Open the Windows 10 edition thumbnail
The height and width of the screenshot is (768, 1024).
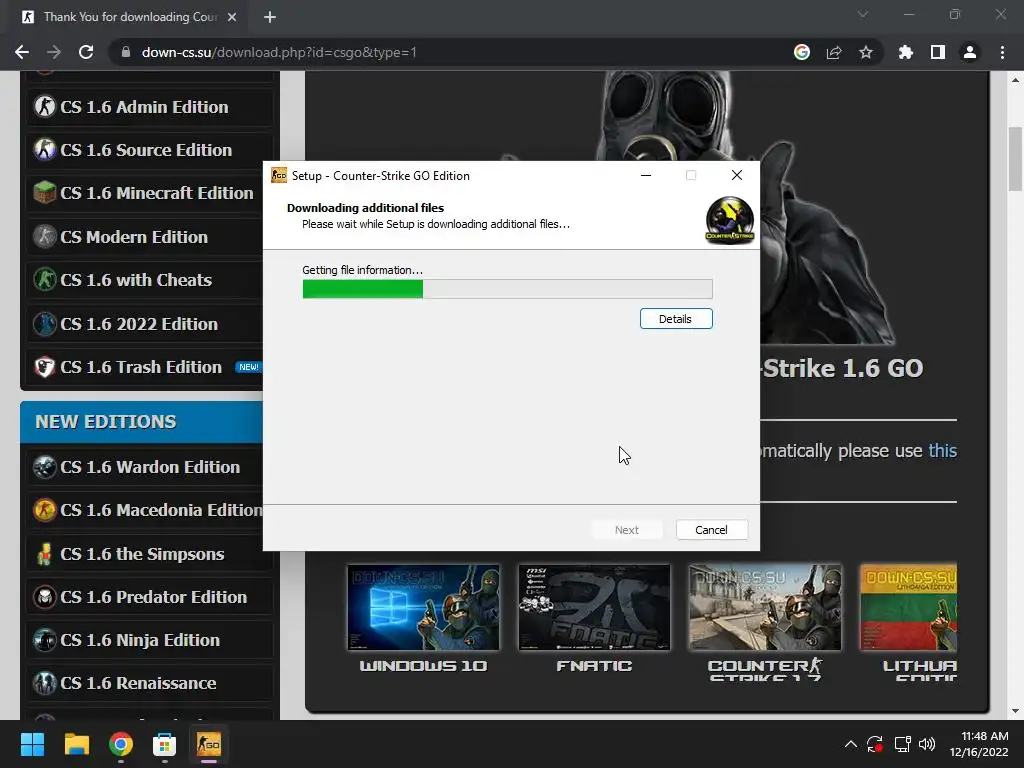click(x=423, y=607)
